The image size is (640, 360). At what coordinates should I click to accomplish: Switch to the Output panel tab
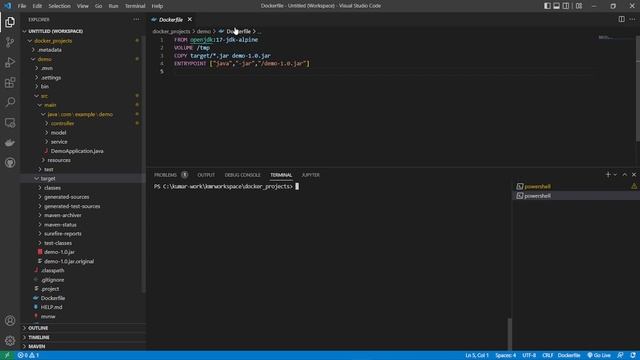pos(206,175)
